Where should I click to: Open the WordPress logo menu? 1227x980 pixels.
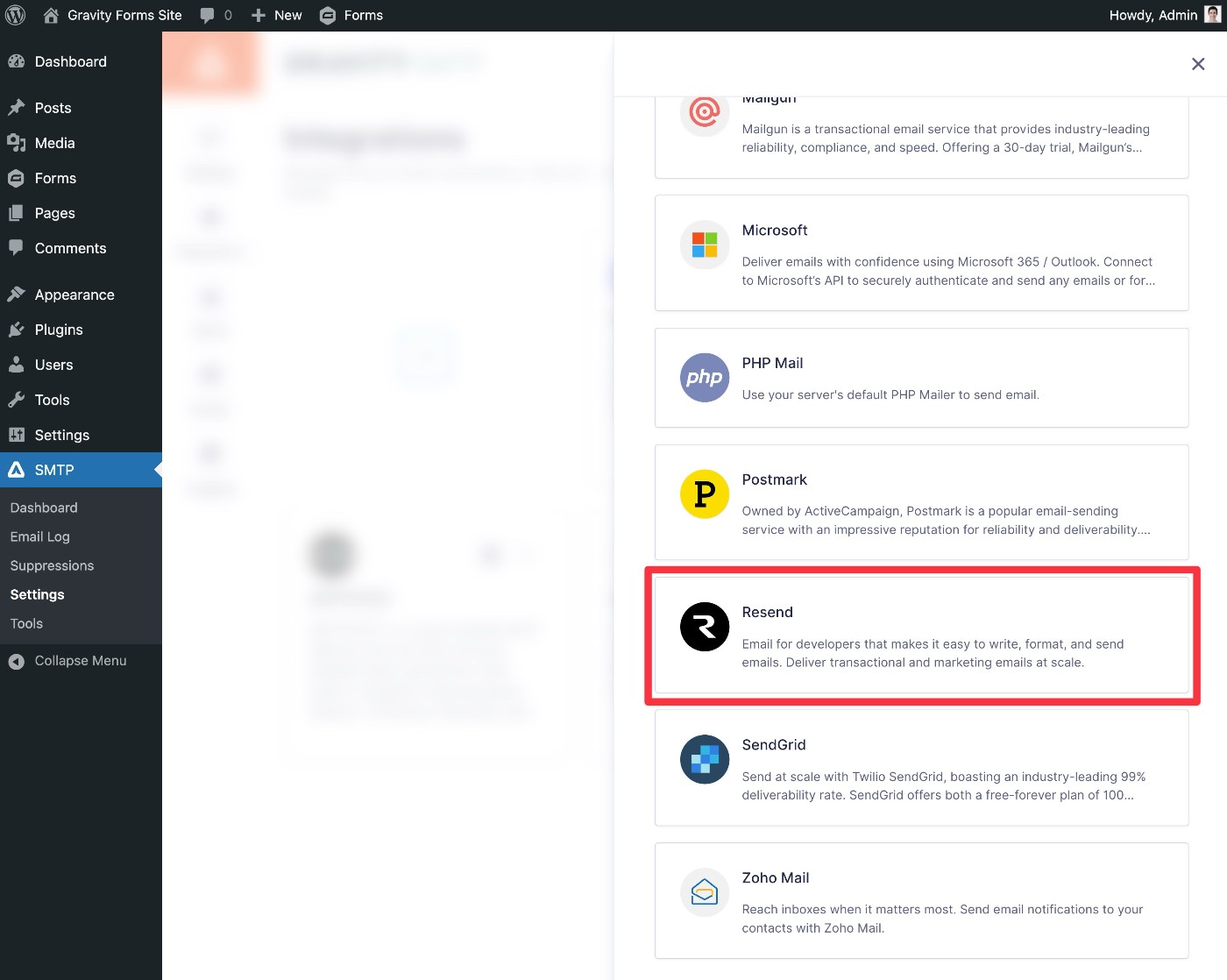16,15
